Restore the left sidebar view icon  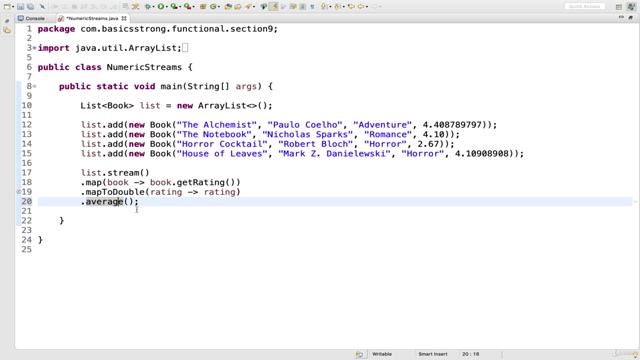7,21
